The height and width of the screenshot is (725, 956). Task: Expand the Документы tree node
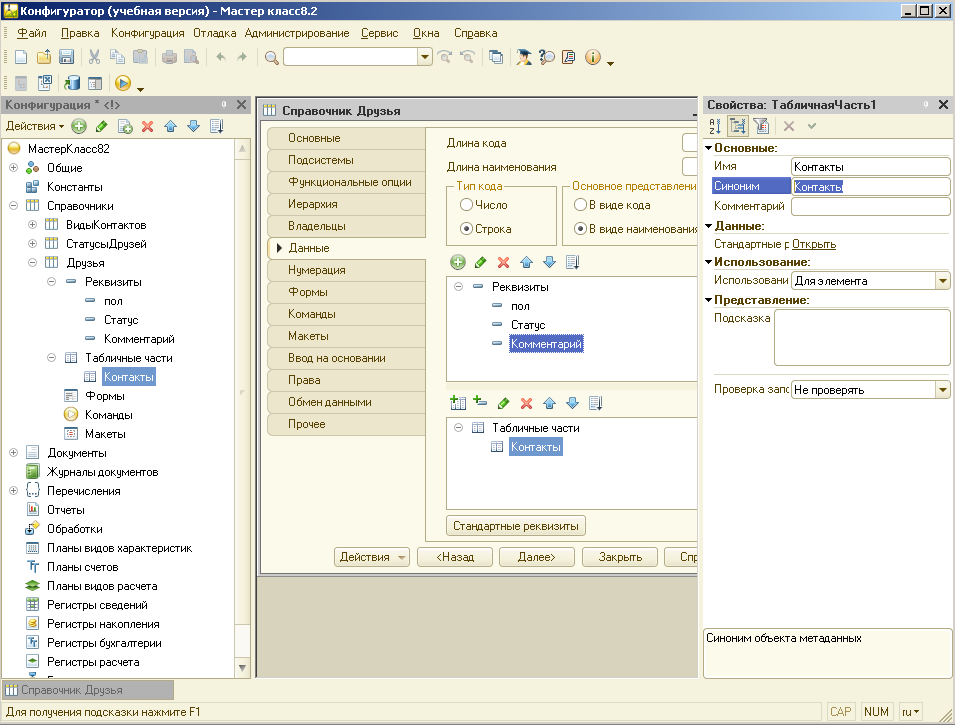click(14, 453)
